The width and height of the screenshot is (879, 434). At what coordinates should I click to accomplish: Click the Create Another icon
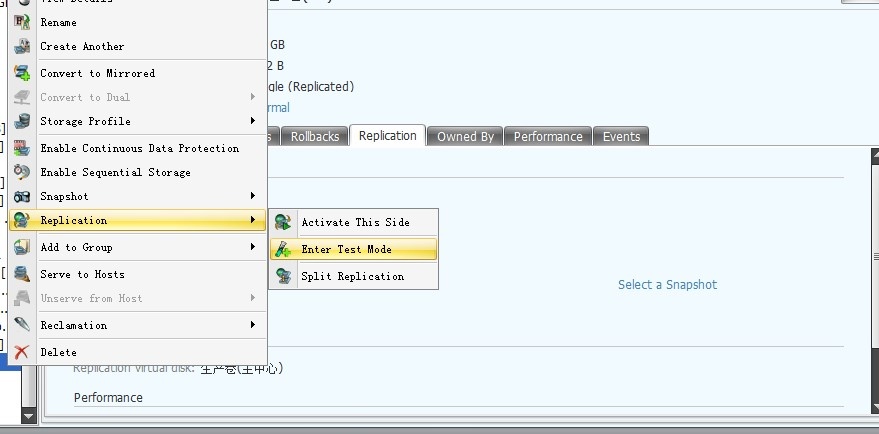click(x=22, y=46)
